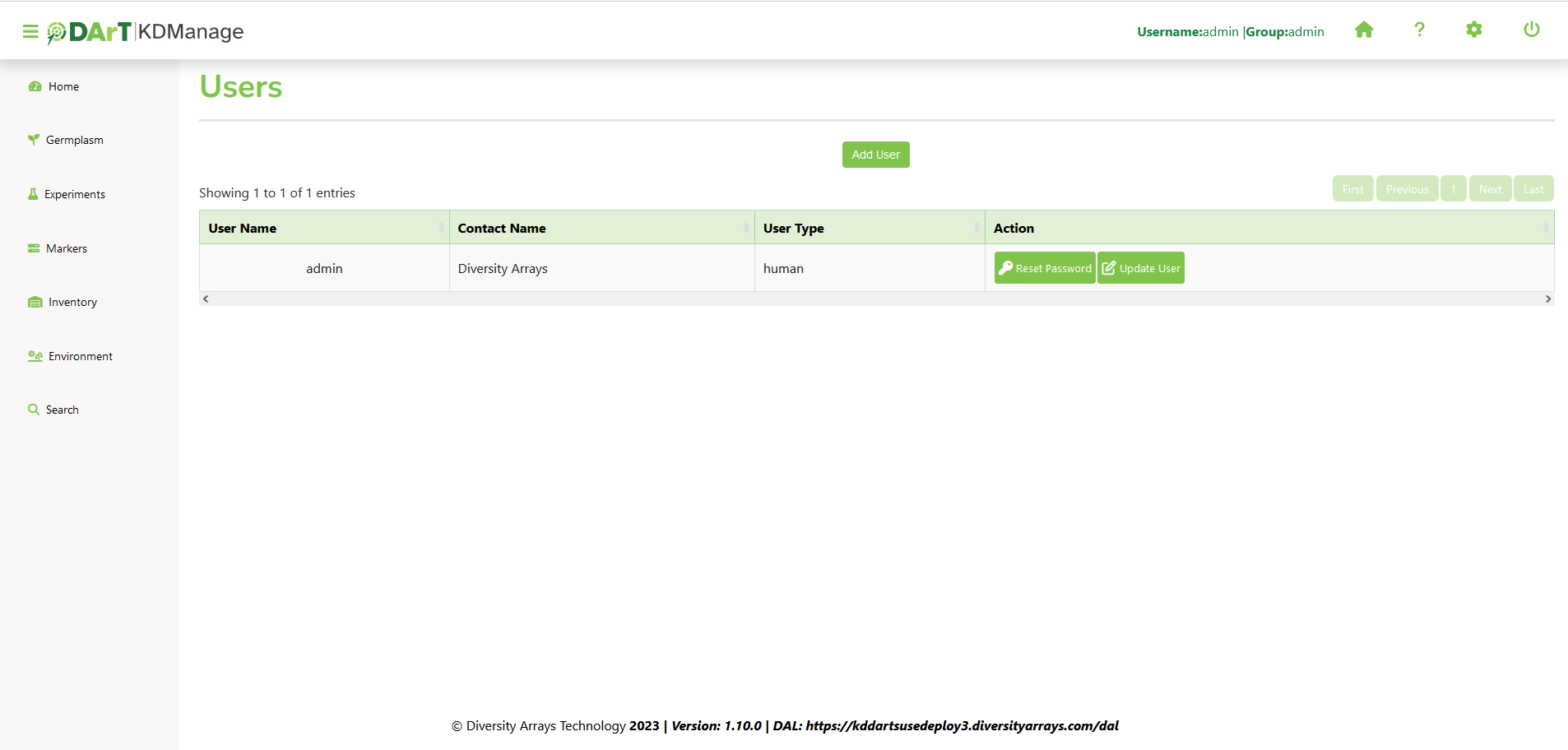1568x750 pixels.
Task: Go to Markers section
Action: click(66, 248)
